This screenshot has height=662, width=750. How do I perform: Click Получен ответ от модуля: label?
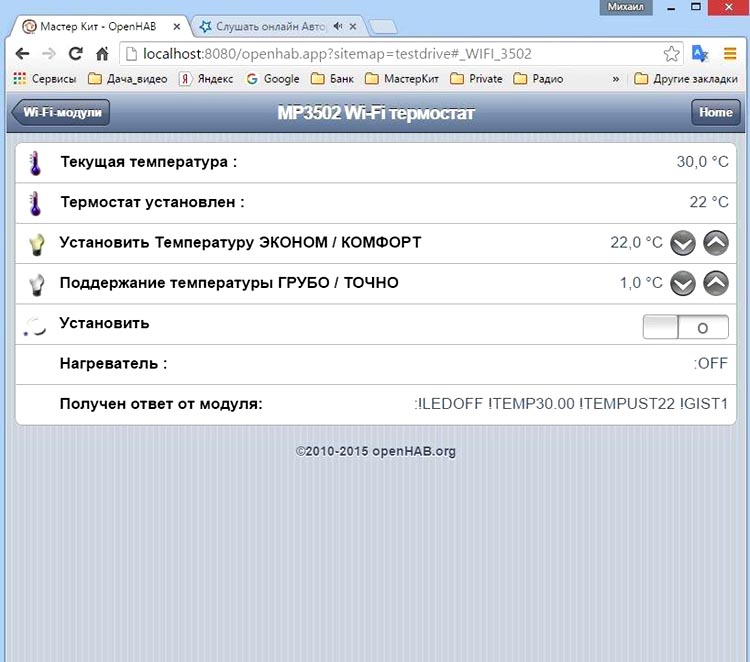tap(161, 404)
